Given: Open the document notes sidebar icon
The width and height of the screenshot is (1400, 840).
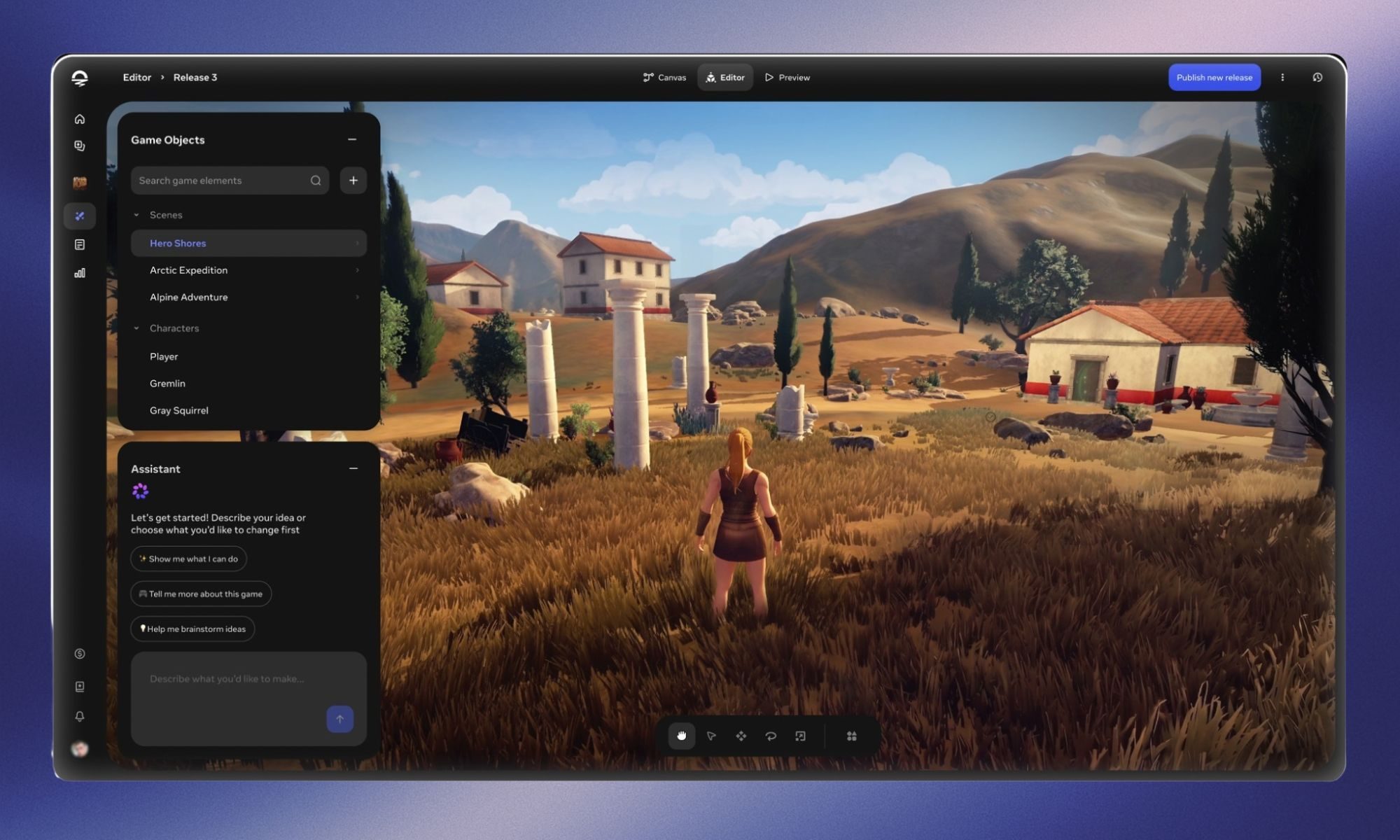Looking at the screenshot, I should 80,244.
